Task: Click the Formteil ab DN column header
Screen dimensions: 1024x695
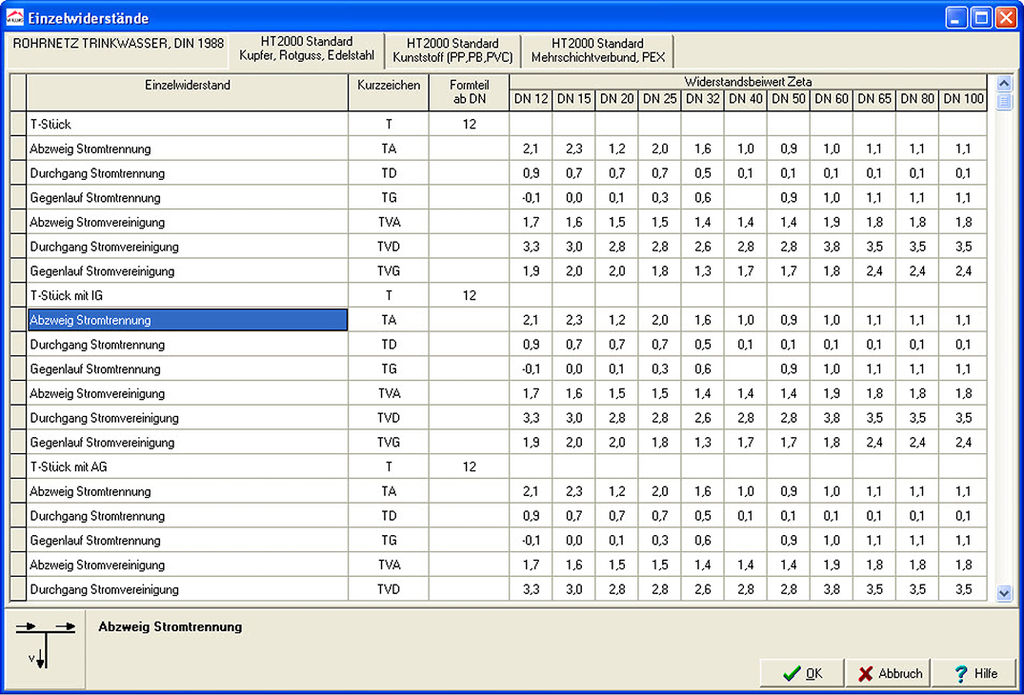Action: (469, 92)
